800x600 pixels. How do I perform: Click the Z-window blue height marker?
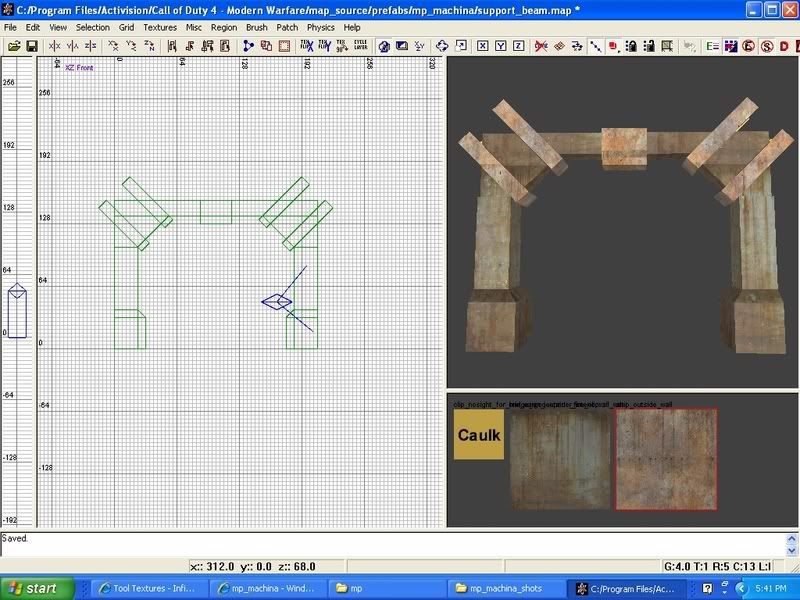(17, 311)
